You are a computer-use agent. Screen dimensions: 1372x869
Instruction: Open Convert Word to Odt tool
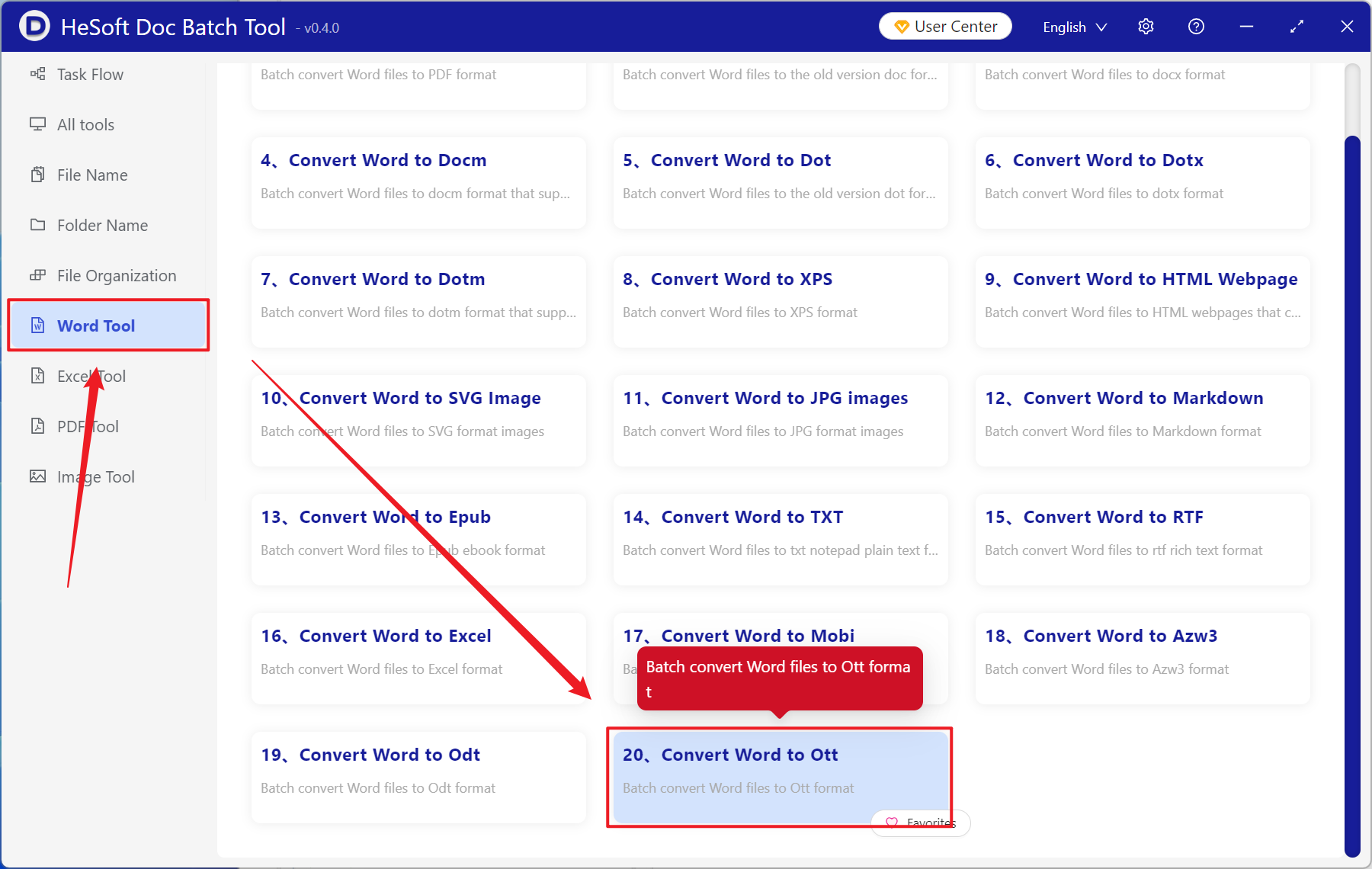click(x=418, y=778)
